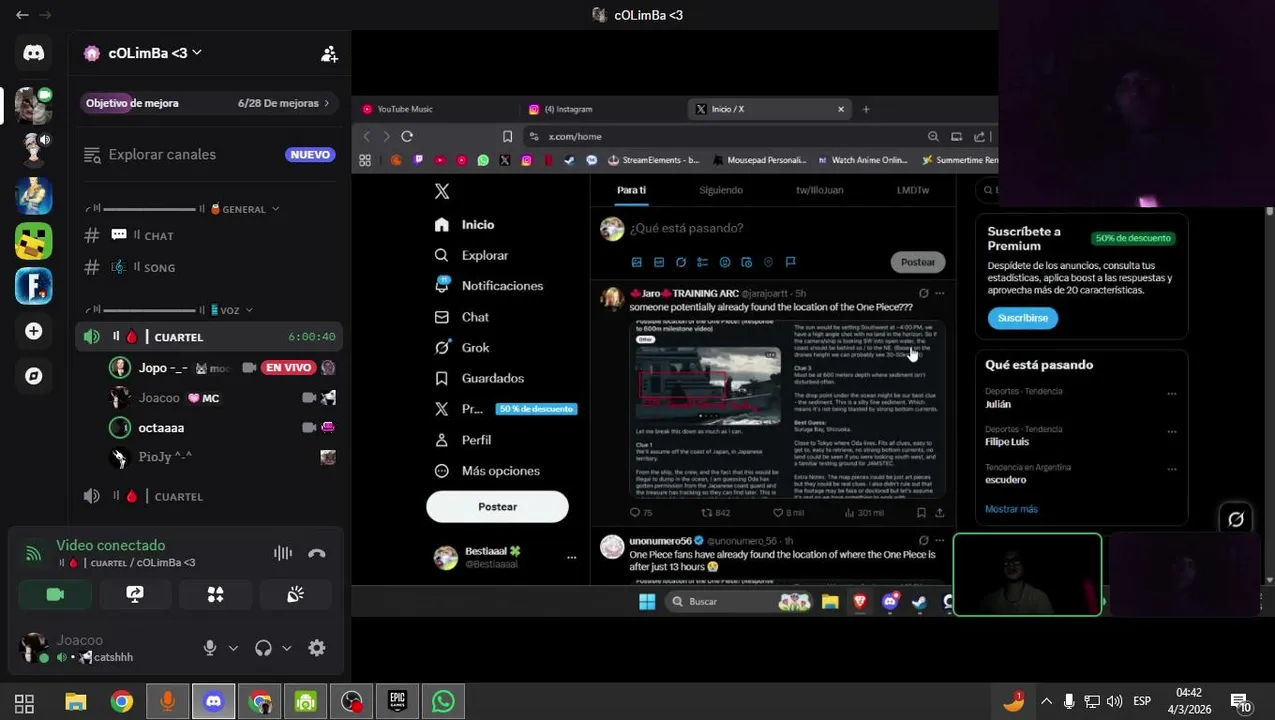
Task: Select the tw/IlloJuan tab in streamed X
Action: point(819,190)
